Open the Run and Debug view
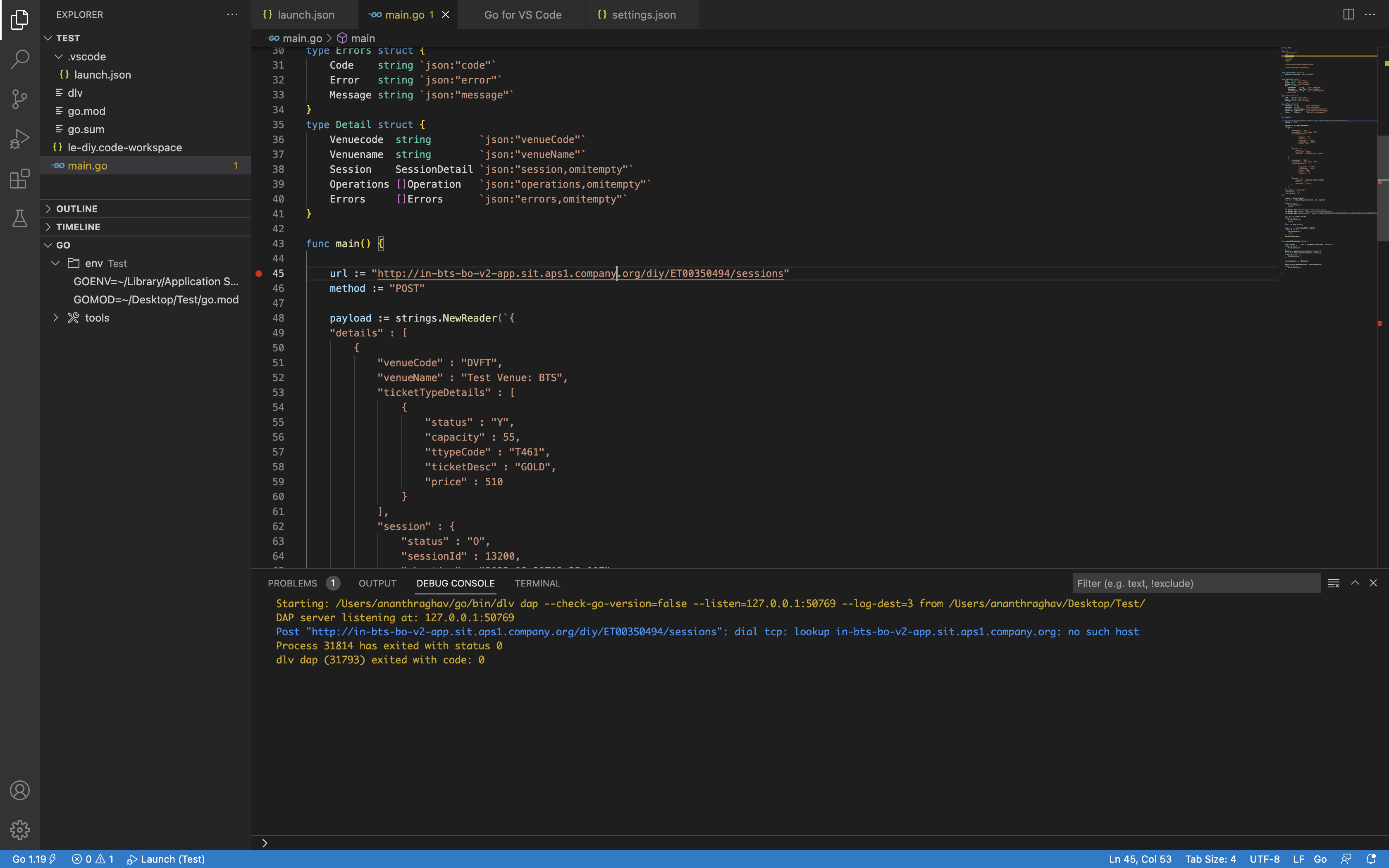The width and height of the screenshot is (1389, 868). click(20, 138)
